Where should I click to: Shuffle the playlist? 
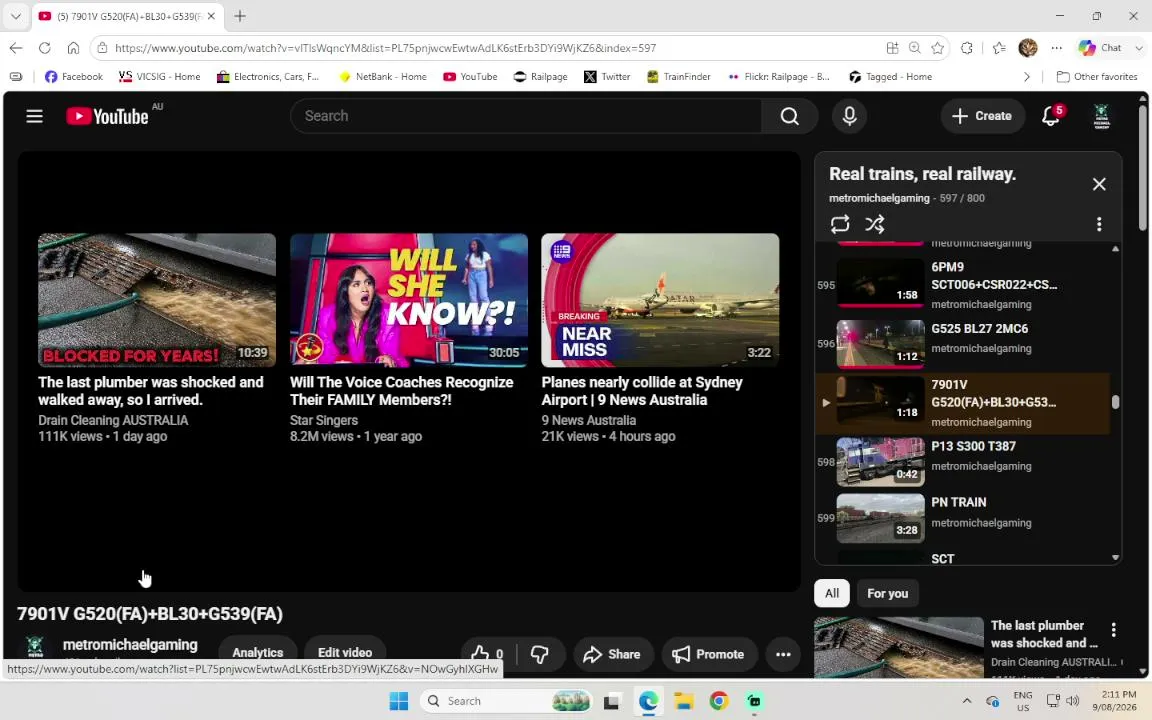874,224
